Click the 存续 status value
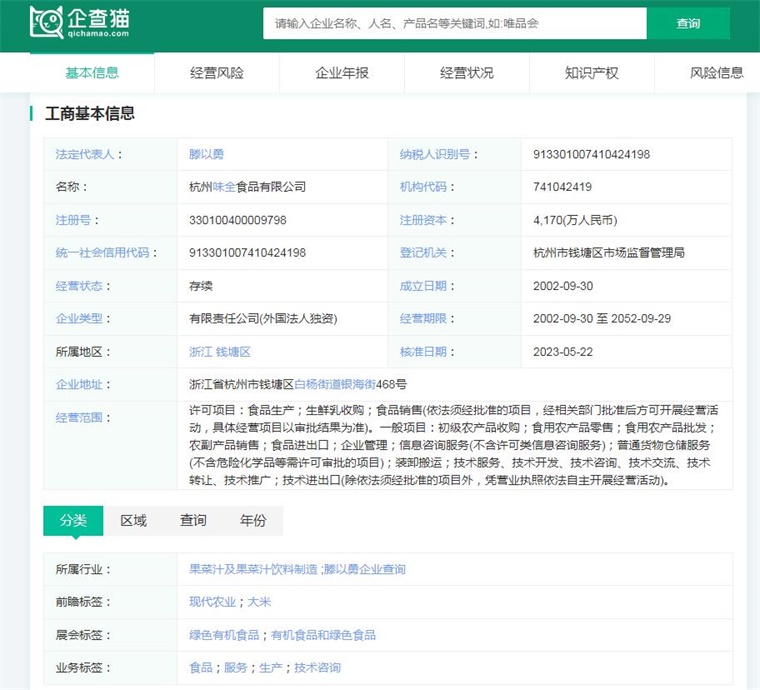The image size is (760, 690). [x=201, y=286]
